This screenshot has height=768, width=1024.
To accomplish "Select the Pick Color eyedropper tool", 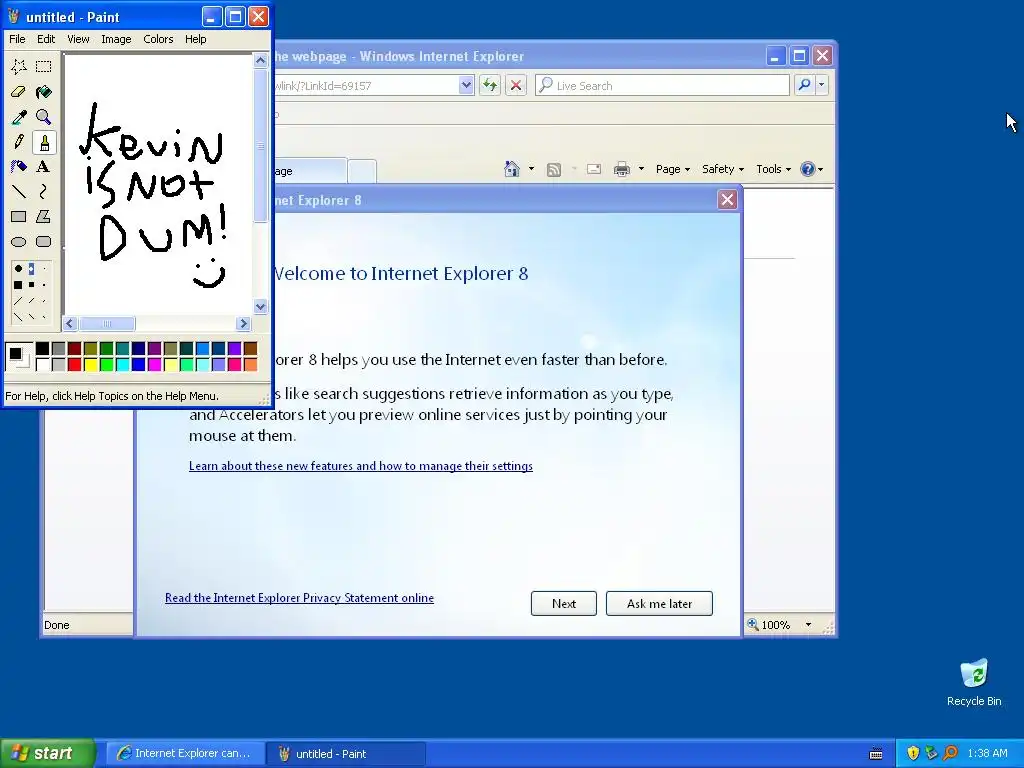I will point(19,117).
